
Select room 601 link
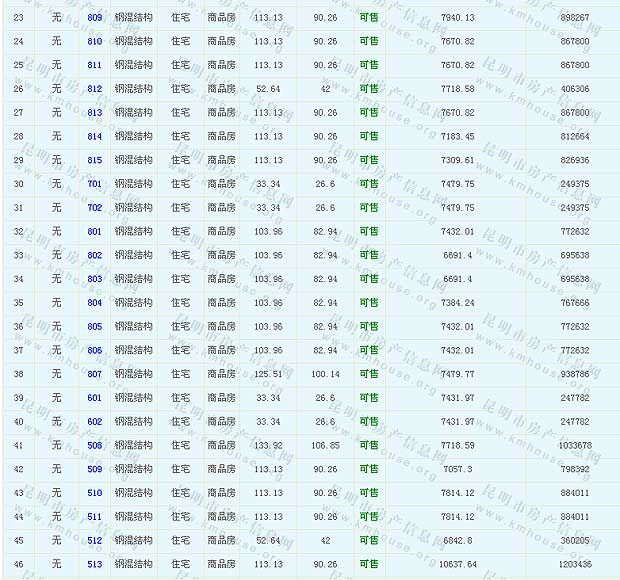click(x=95, y=398)
